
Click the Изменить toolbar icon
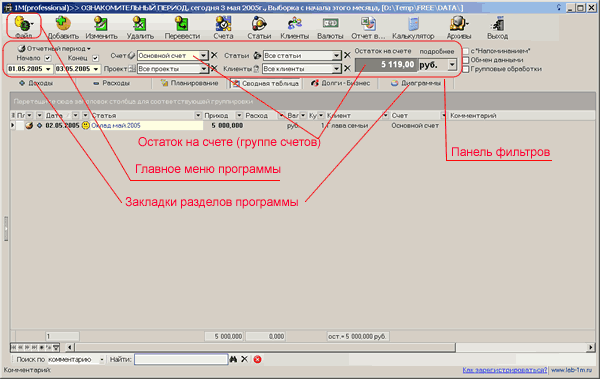pyautogui.click(x=101, y=24)
